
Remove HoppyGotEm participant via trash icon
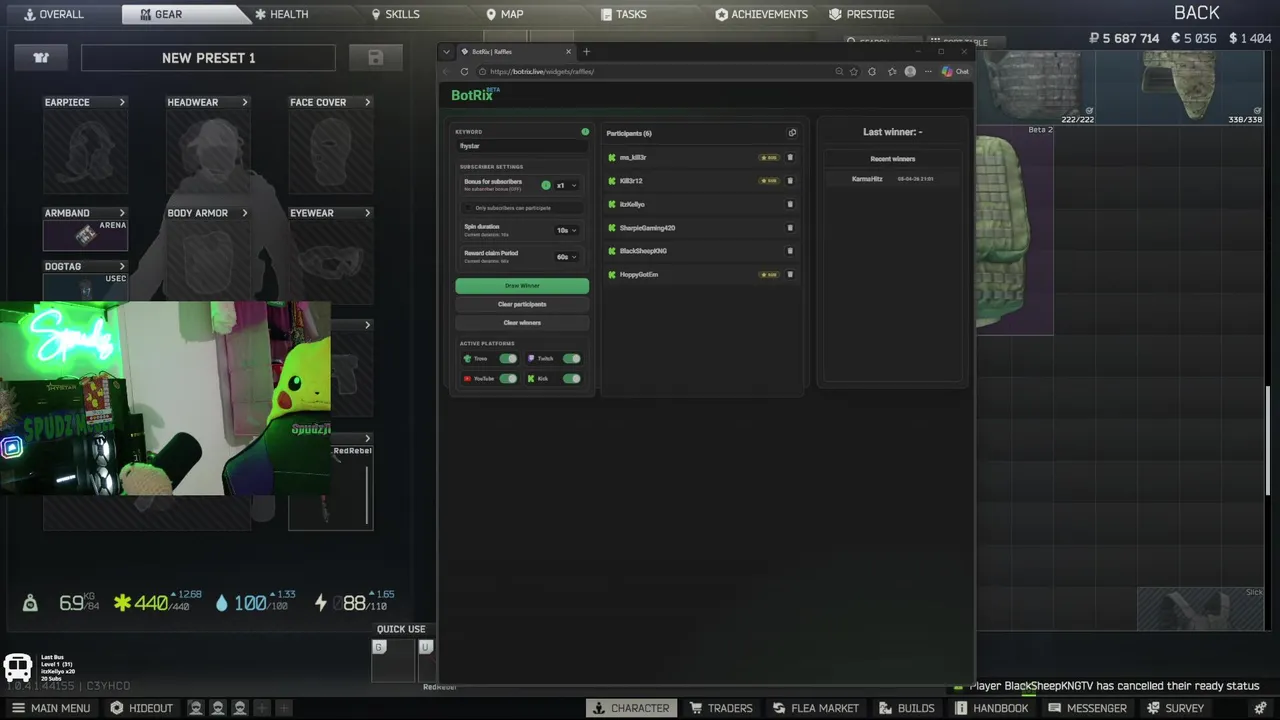(x=790, y=274)
